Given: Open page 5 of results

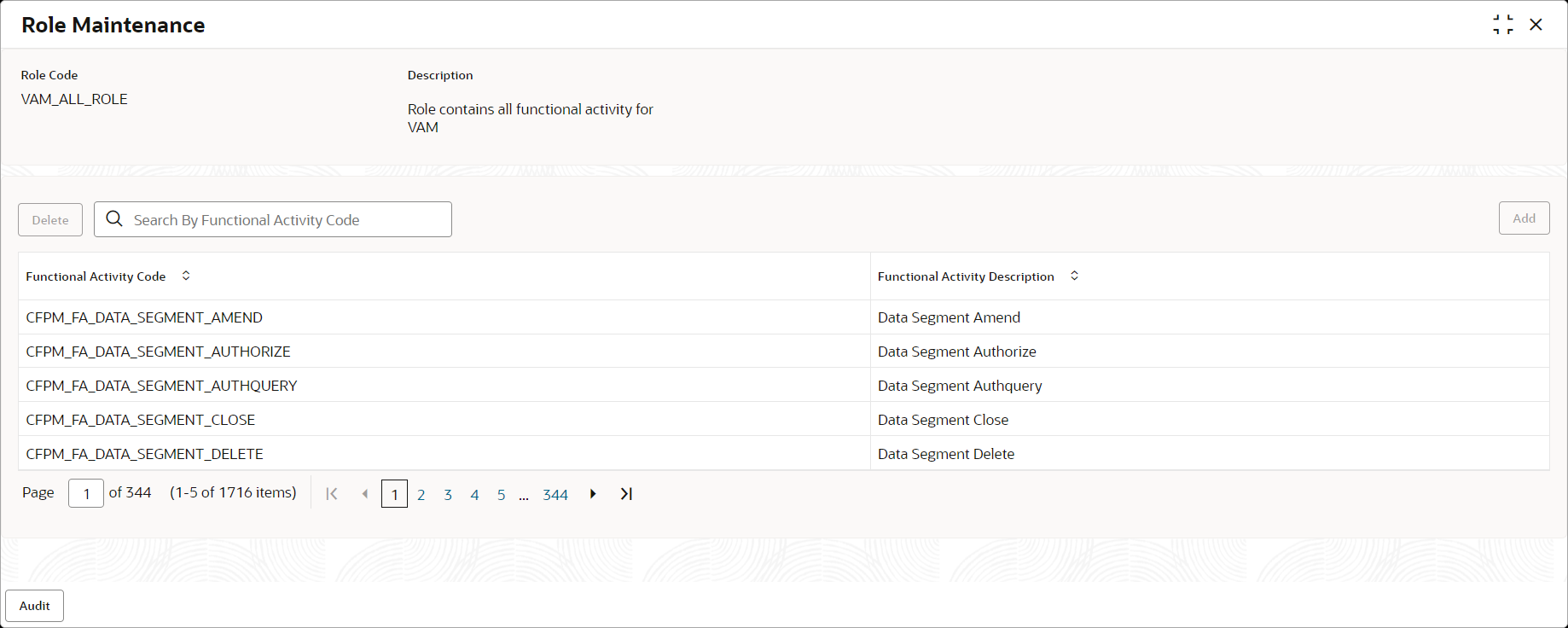Looking at the screenshot, I should (501, 495).
